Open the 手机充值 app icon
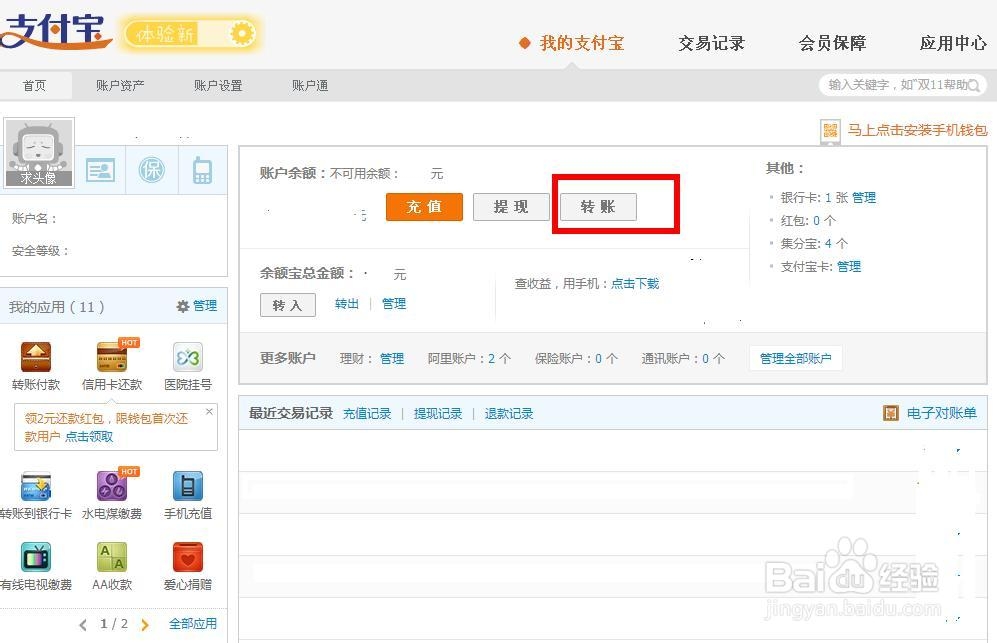The width and height of the screenshot is (997, 643). coord(188,487)
